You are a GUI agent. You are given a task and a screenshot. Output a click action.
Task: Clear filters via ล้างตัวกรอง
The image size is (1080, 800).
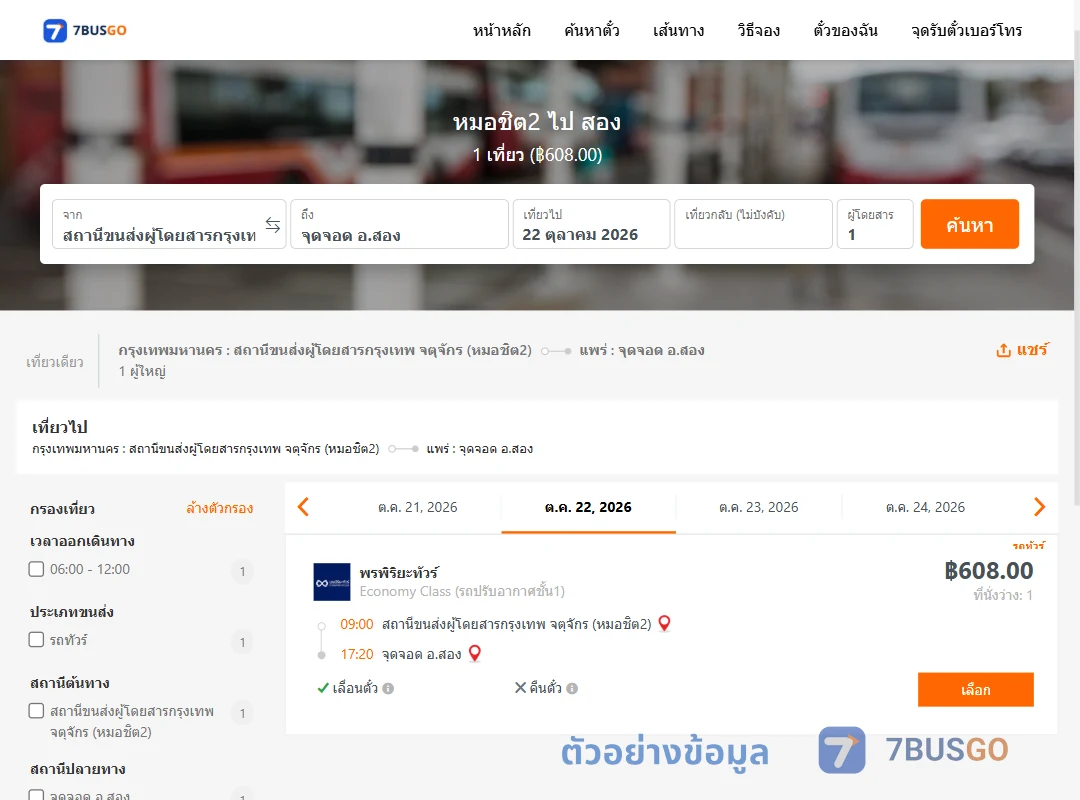point(220,509)
